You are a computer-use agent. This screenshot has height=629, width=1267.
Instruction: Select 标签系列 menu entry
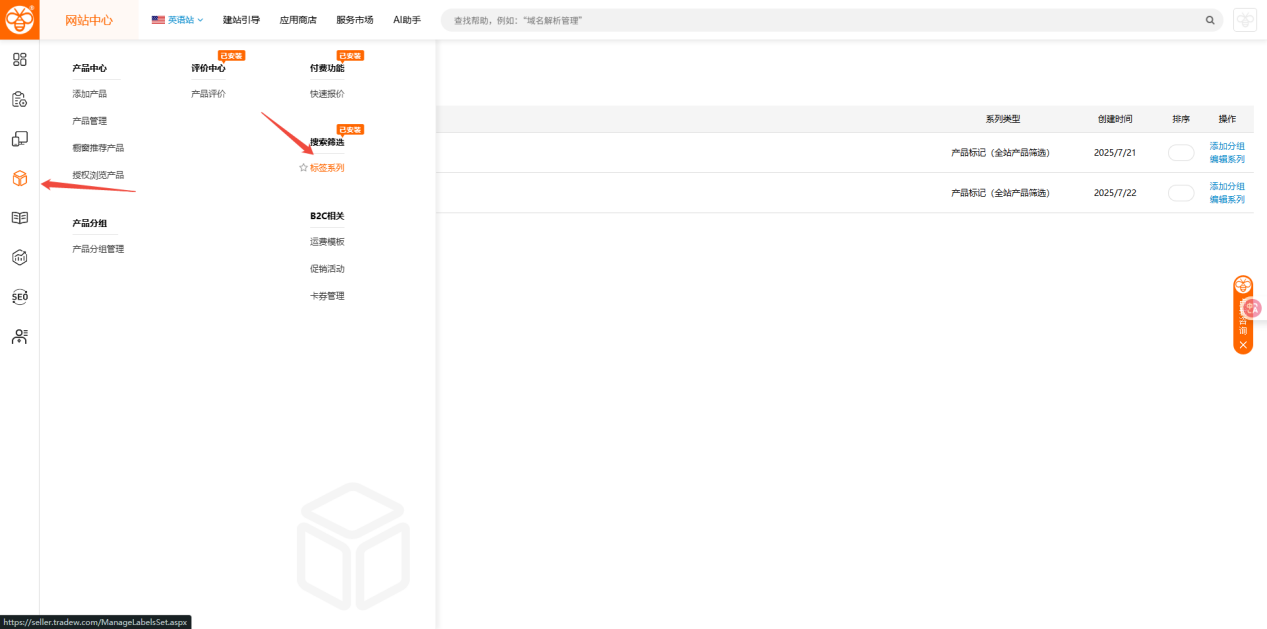point(327,168)
